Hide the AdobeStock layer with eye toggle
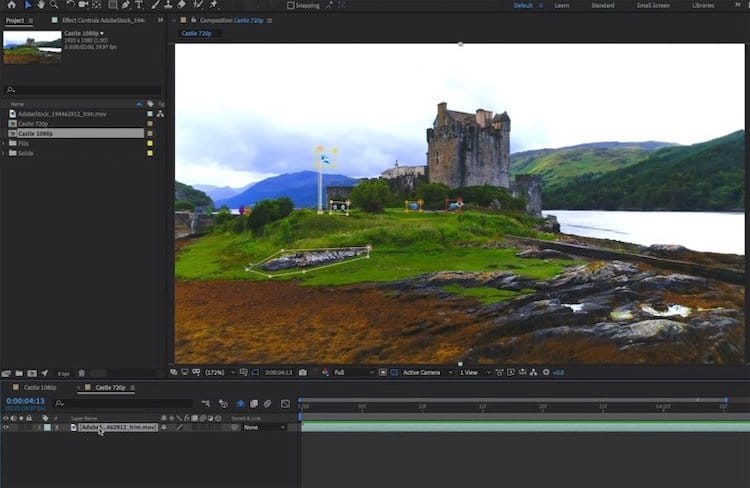The image size is (750, 488). [x=6, y=427]
